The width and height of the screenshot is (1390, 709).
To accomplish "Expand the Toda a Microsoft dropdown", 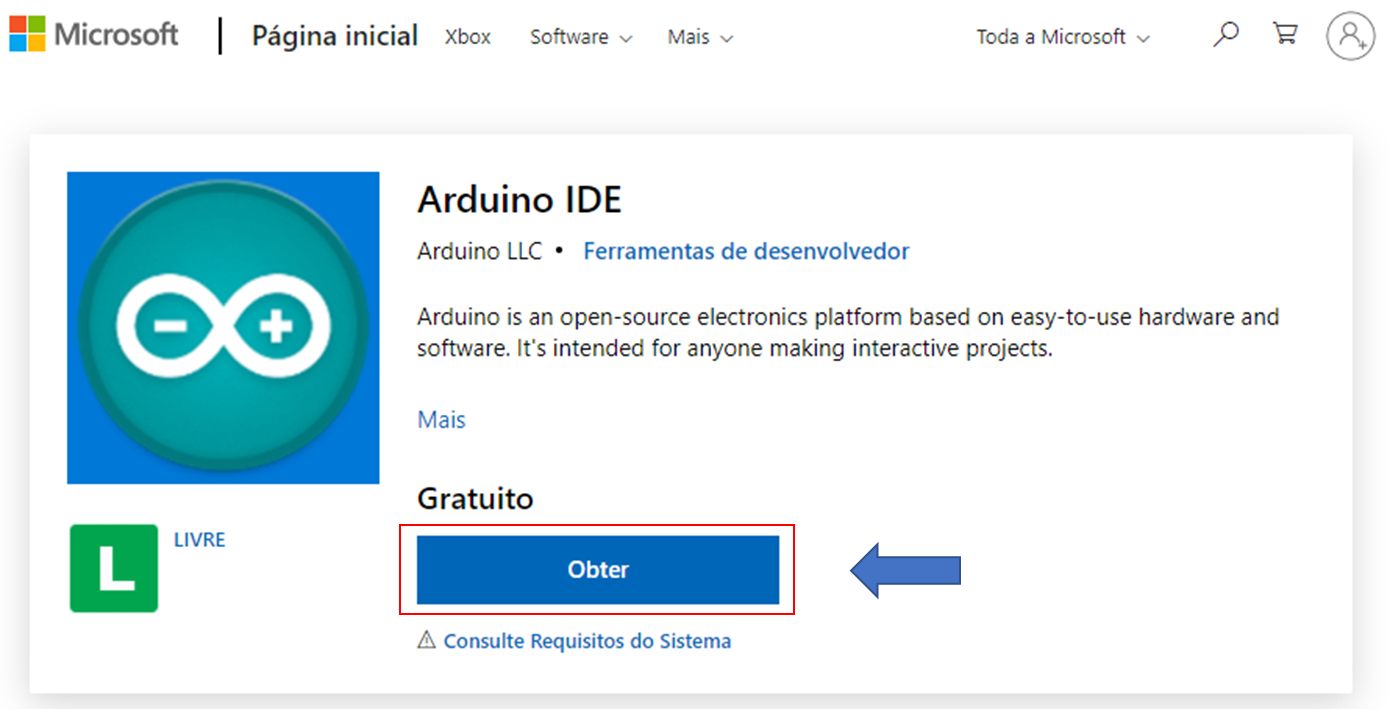I will [x=1063, y=37].
